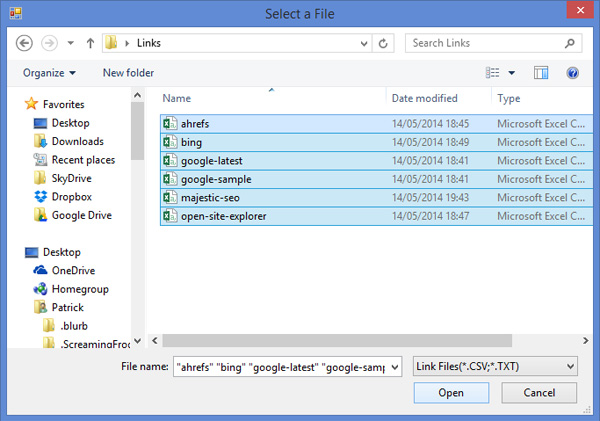This screenshot has height=421, width=600.
Task: Change your view icon
Action: [x=492, y=72]
